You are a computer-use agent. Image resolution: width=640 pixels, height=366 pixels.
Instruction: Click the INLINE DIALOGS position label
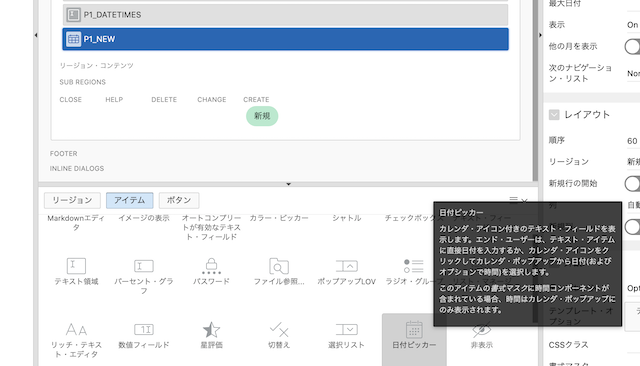[77, 169]
